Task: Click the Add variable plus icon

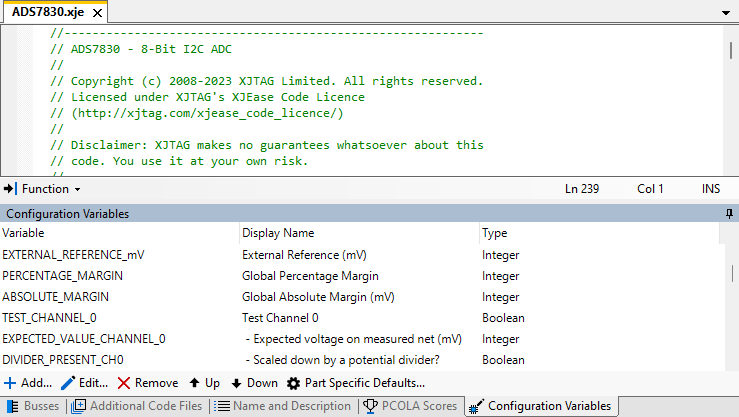Action: 10,383
